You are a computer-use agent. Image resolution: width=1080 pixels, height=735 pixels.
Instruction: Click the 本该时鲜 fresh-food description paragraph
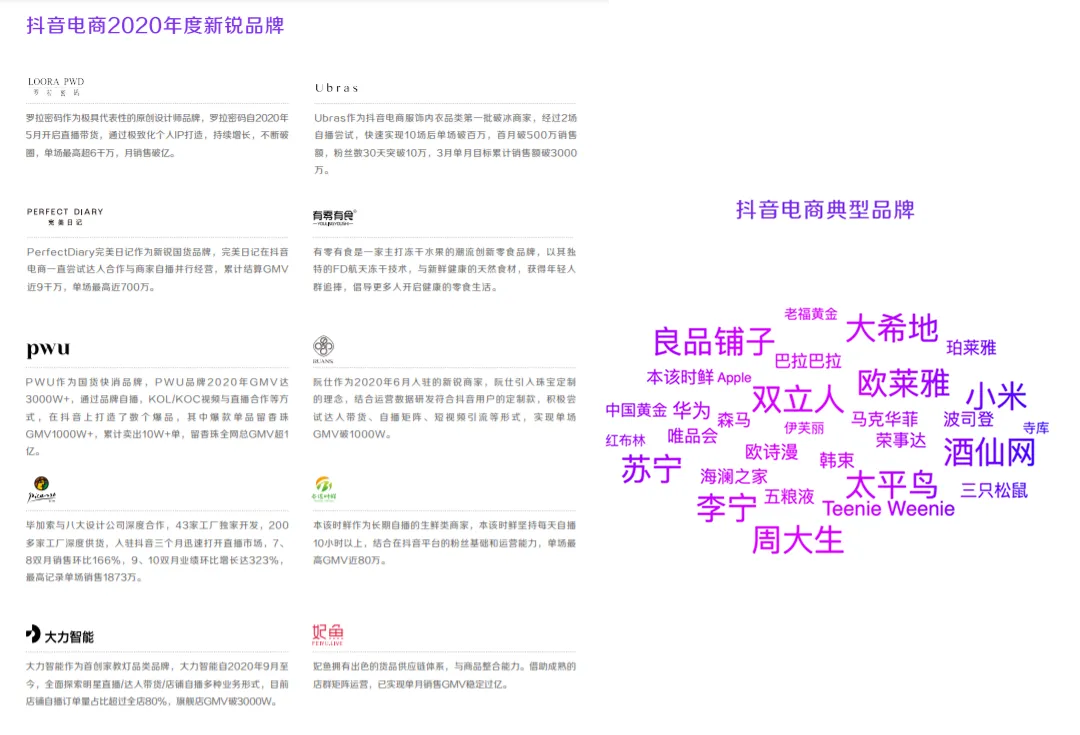pyautogui.click(x=444, y=543)
